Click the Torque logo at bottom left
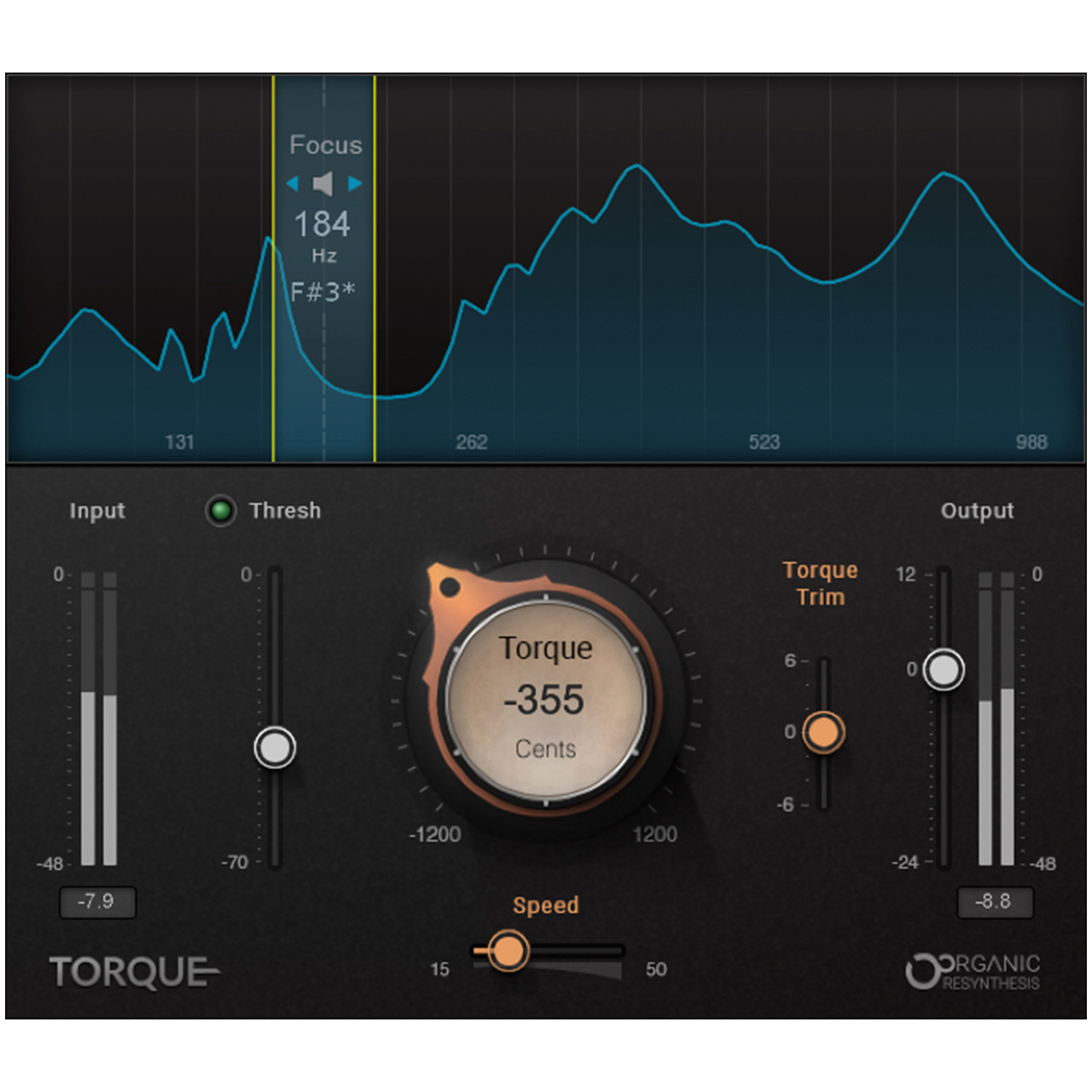 click(x=133, y=973)
